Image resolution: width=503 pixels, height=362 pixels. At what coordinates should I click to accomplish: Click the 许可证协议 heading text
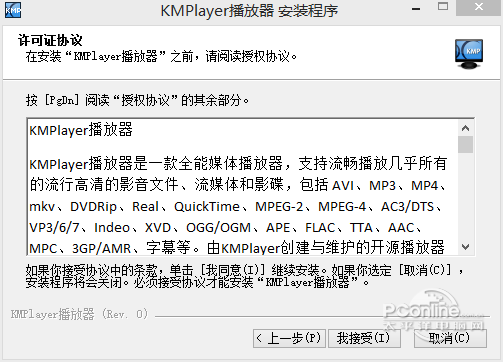pos(50,40)
